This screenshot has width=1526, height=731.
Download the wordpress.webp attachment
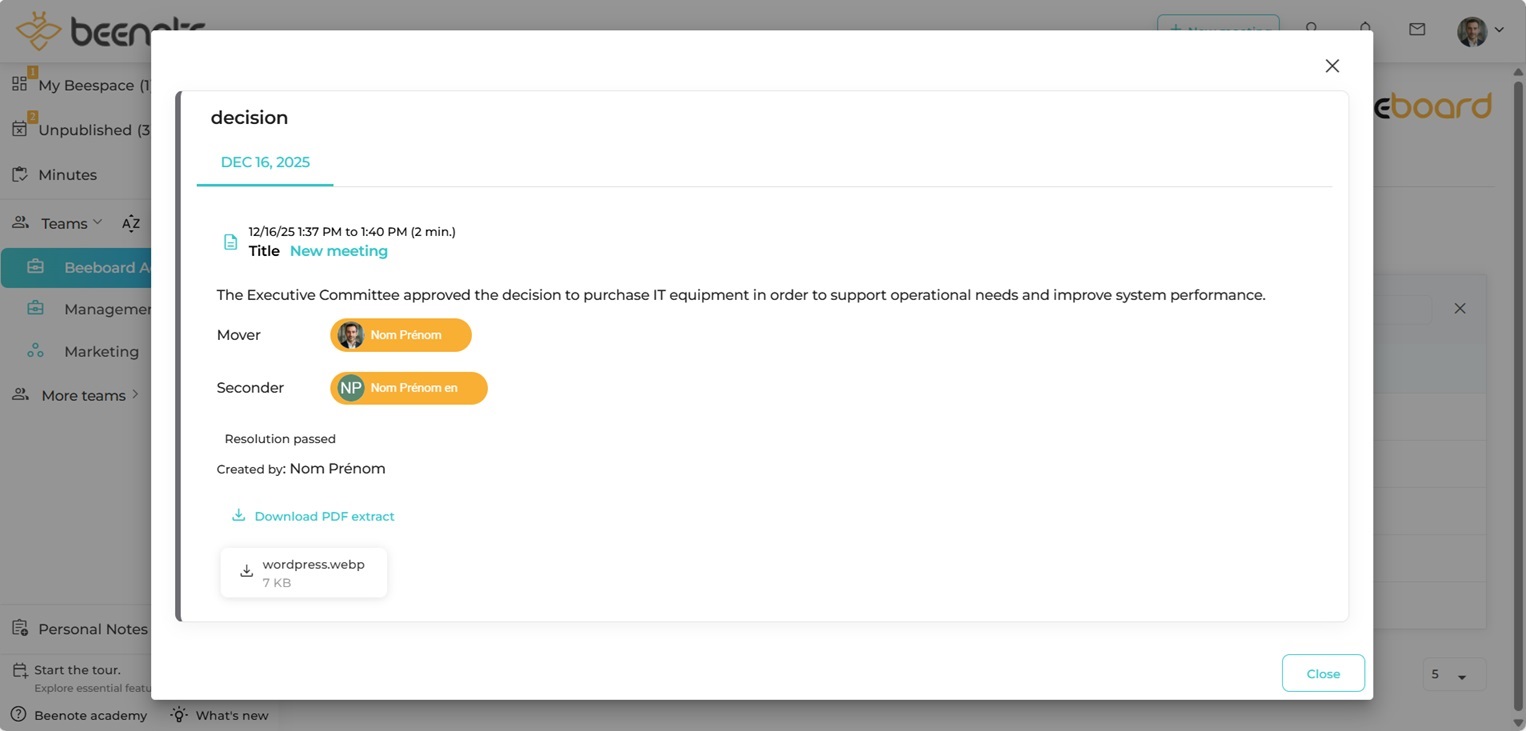[303, 571]
